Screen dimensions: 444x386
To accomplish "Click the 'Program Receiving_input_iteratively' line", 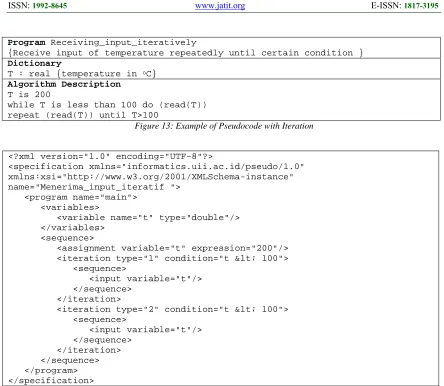I will point(102,43).
